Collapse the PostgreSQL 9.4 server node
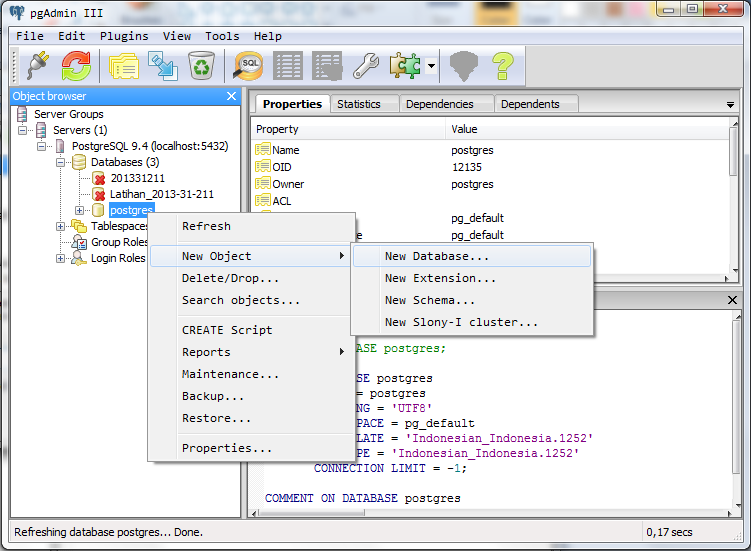The image size is (751, 551). (x=42, y=146)
